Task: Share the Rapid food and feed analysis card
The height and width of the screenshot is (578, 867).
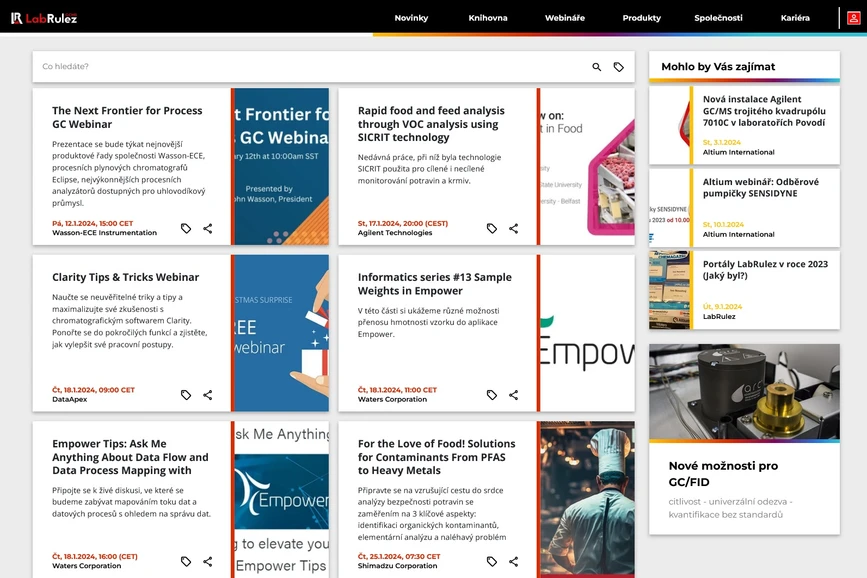Action: [x=514, y=229]
